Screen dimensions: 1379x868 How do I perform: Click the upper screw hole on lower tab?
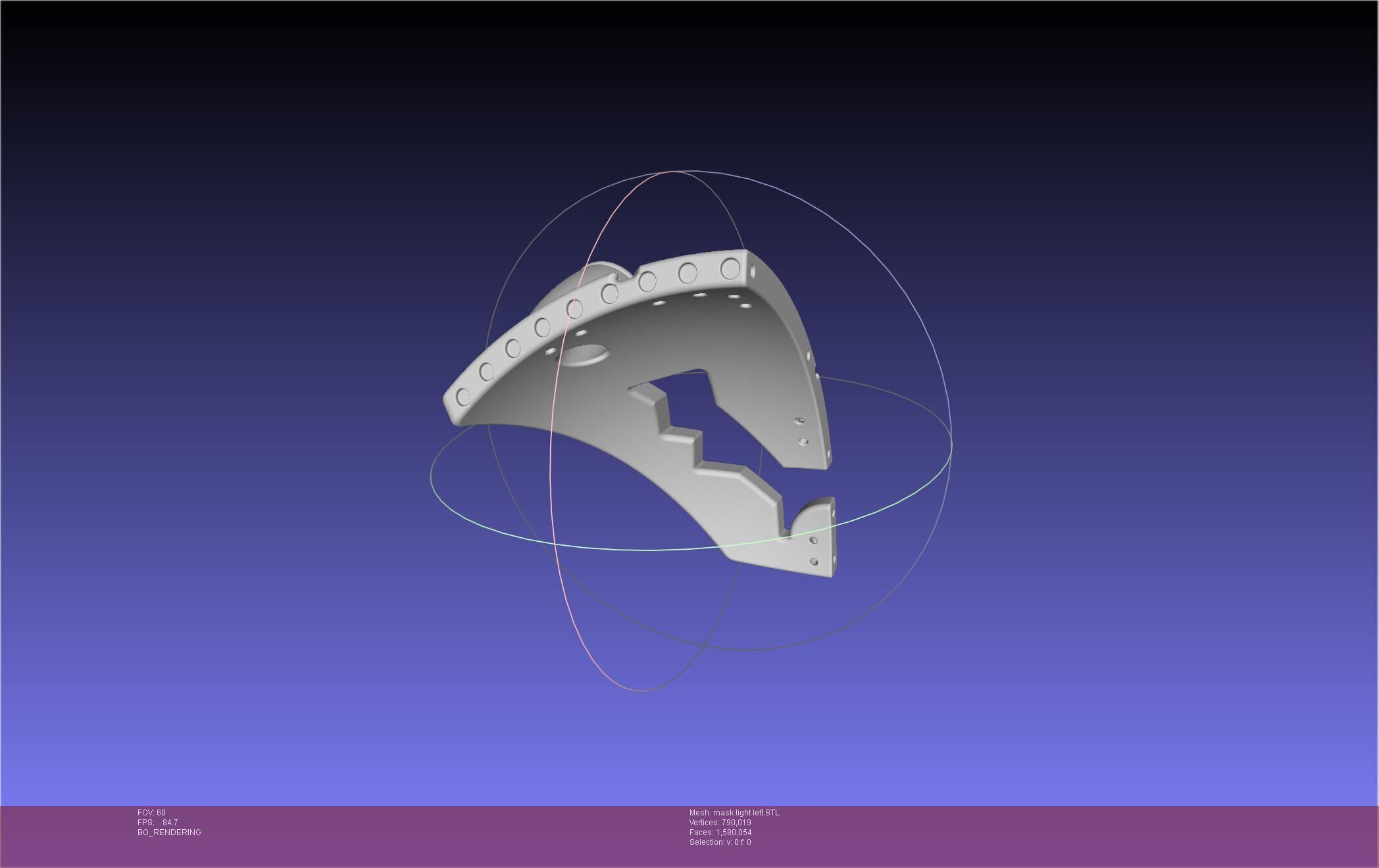click(814, 541)
